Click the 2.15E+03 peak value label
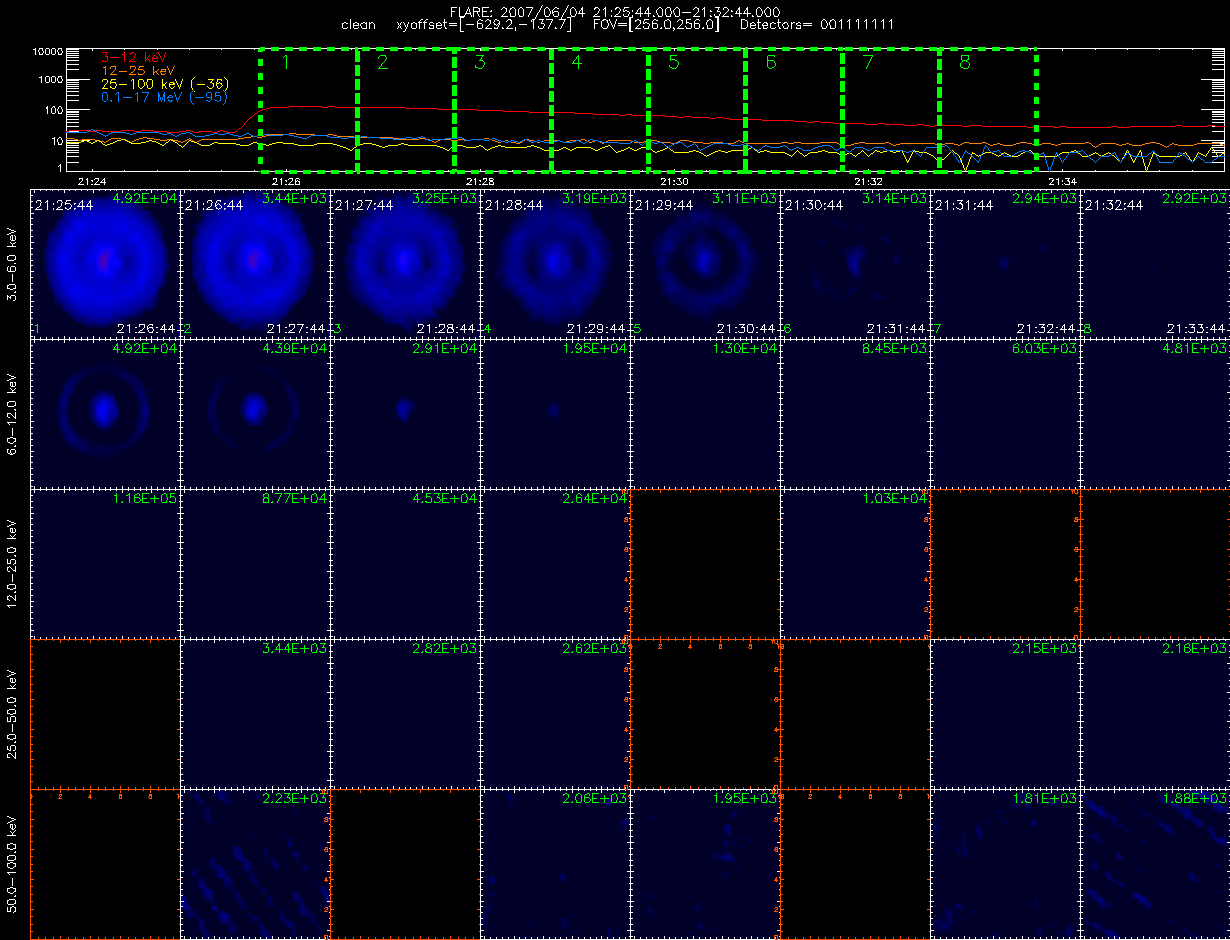The image size is (1230, 940). (1046, 649)
